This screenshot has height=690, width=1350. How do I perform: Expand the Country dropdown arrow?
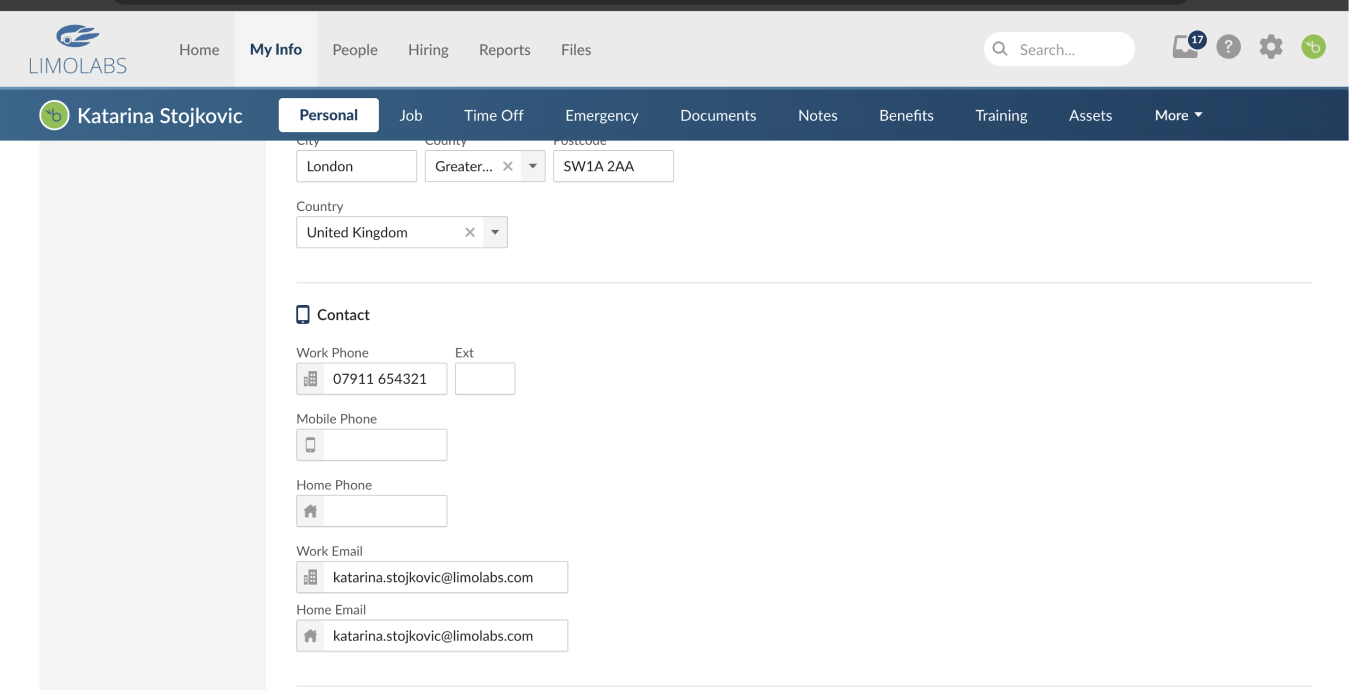[495, 232]
